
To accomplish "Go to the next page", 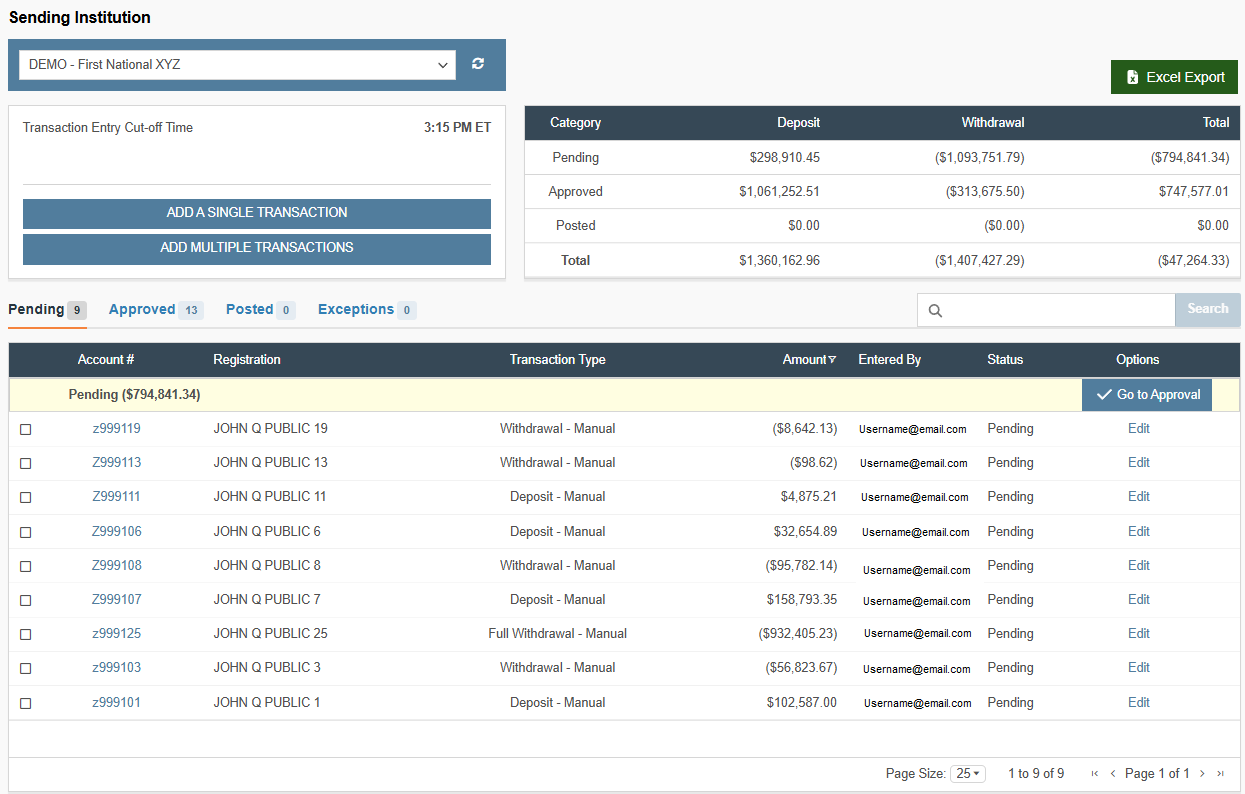I will (1202, 773).
